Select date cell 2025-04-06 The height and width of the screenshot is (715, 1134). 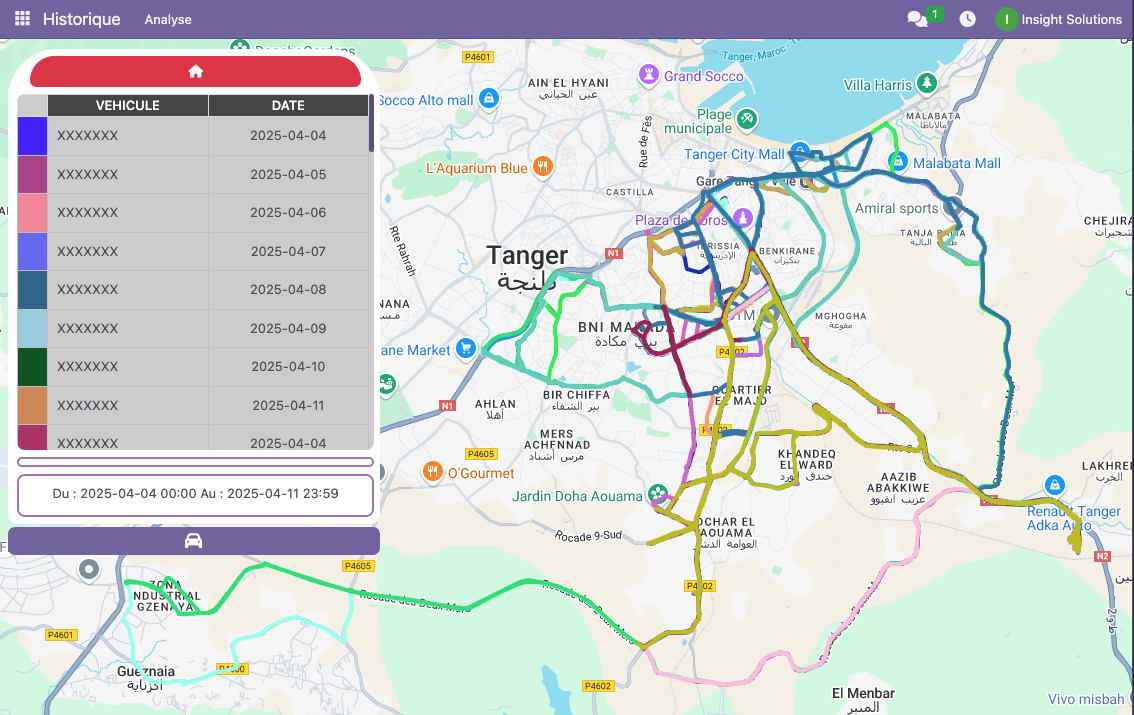pos(288,213)
